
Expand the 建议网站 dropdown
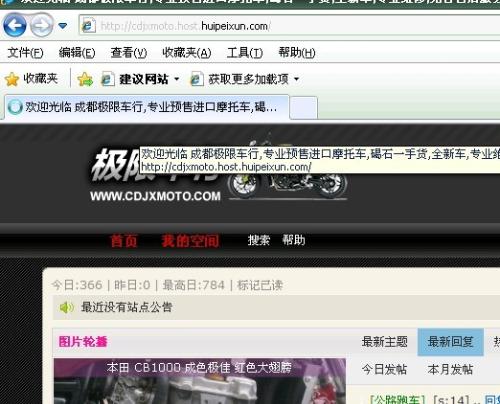point(177,79)
